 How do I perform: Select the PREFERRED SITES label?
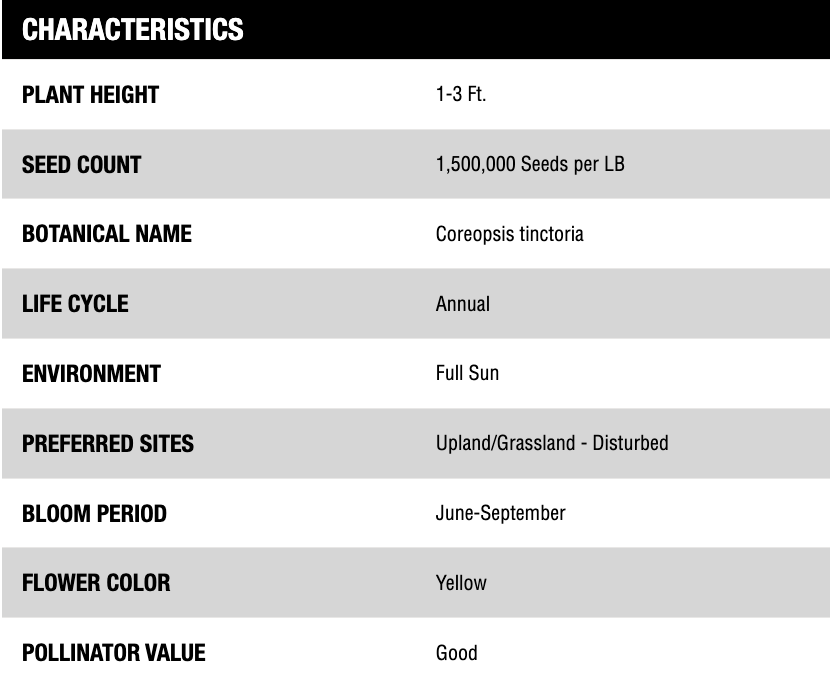[107, 443]
